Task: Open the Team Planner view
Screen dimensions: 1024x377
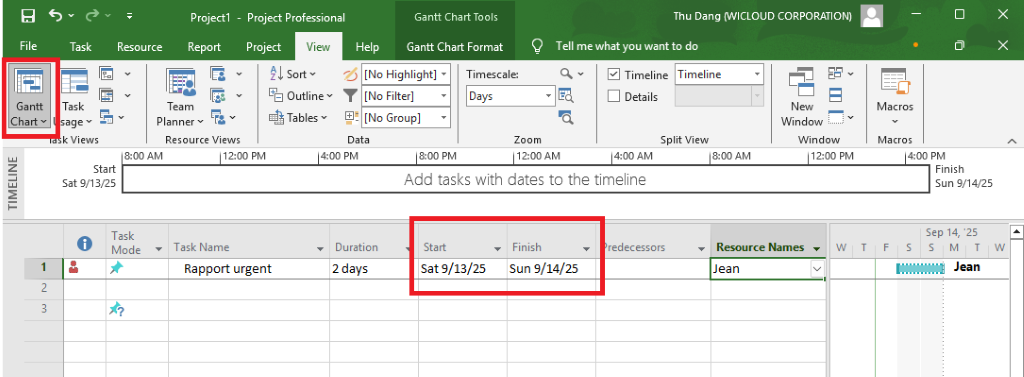Action: tap(180, 97)
